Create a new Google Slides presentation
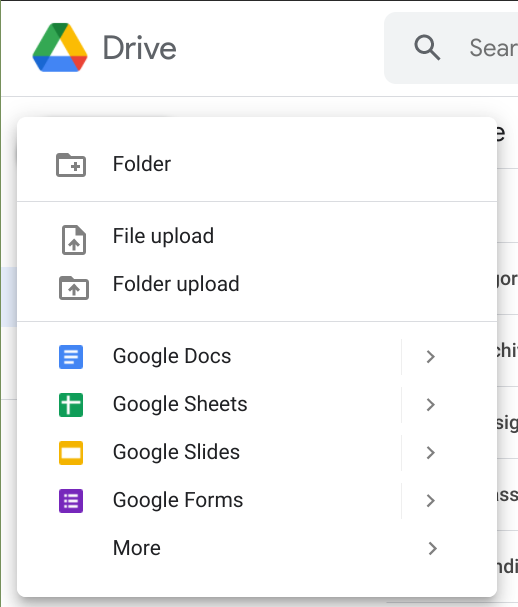The image size is (518, 607). coord(209,453)
